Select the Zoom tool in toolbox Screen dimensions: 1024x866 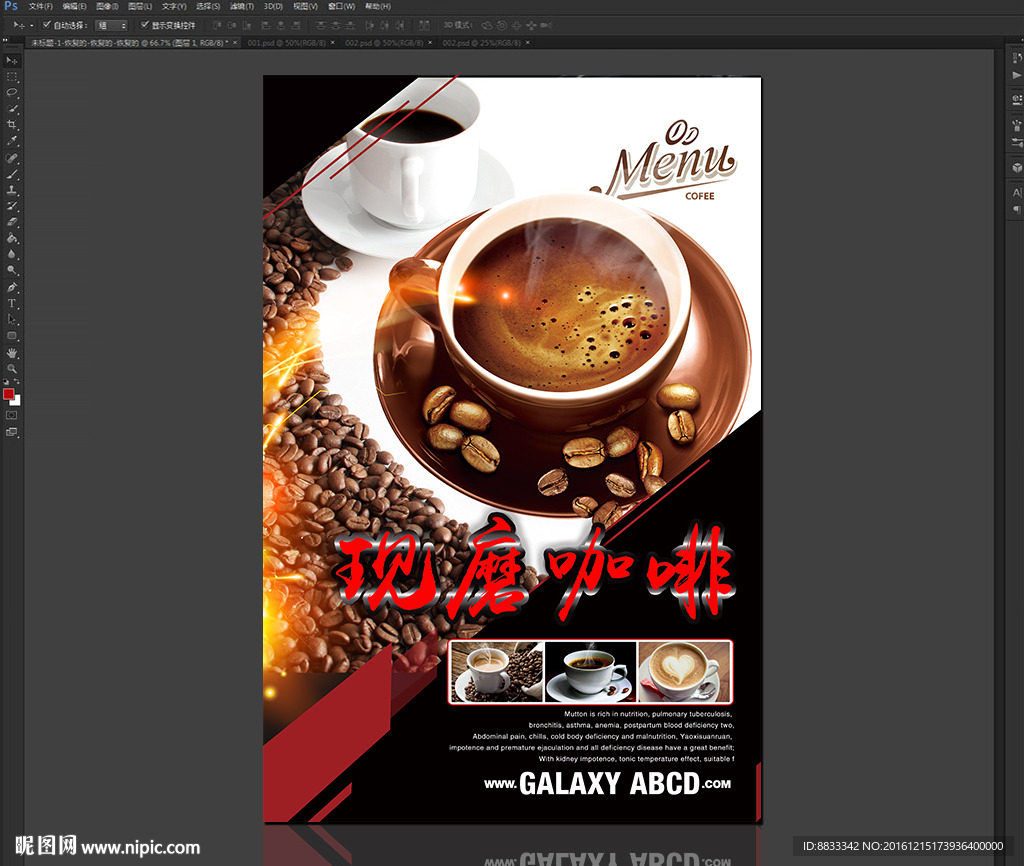coord(12,368)
